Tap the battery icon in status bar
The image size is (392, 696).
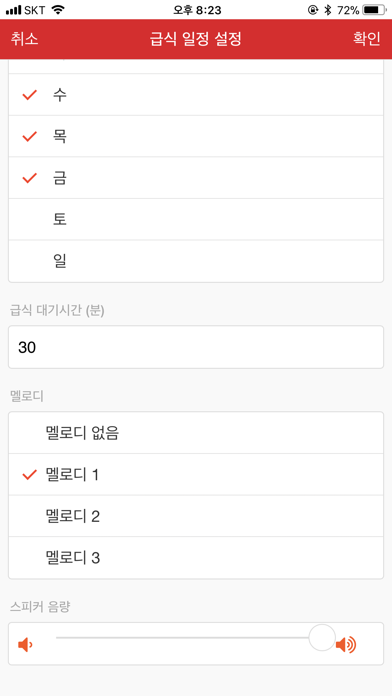(374, 10)
